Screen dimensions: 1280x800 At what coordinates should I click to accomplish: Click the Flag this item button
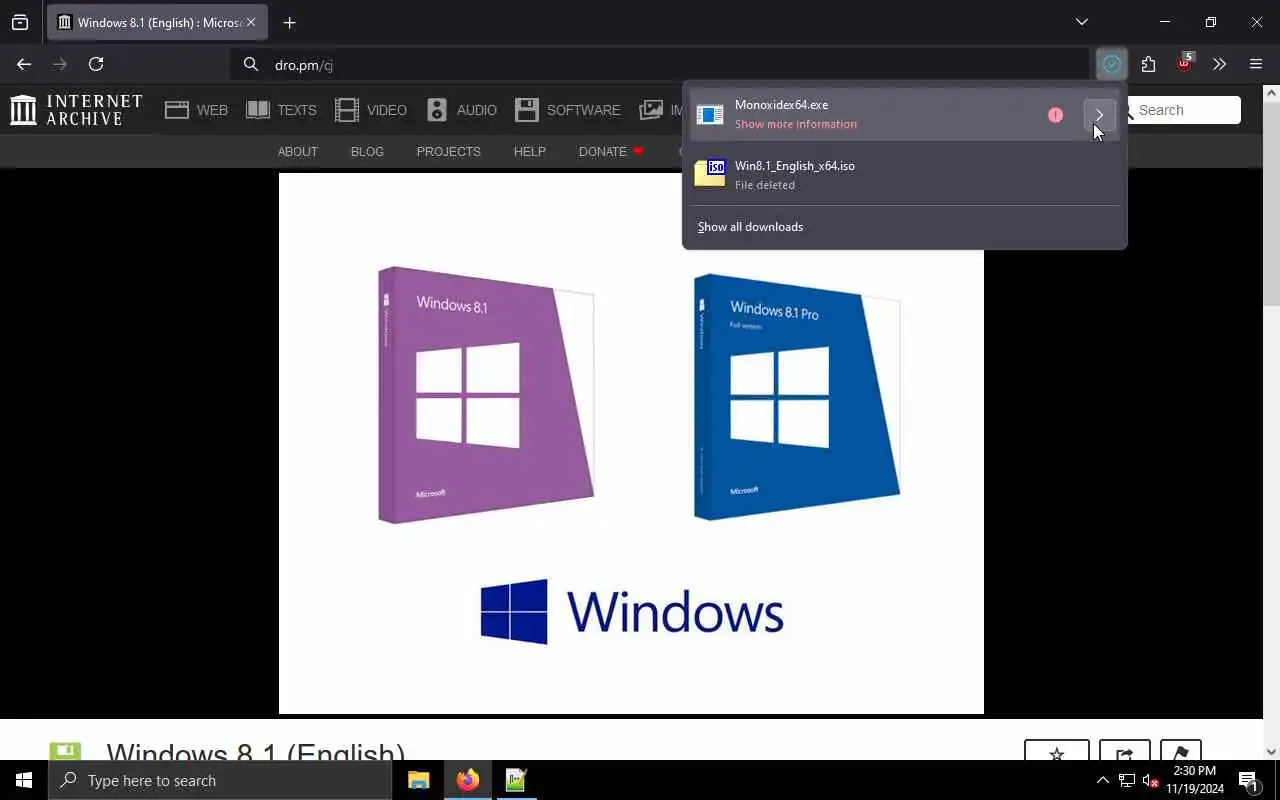pos(1181,751)
